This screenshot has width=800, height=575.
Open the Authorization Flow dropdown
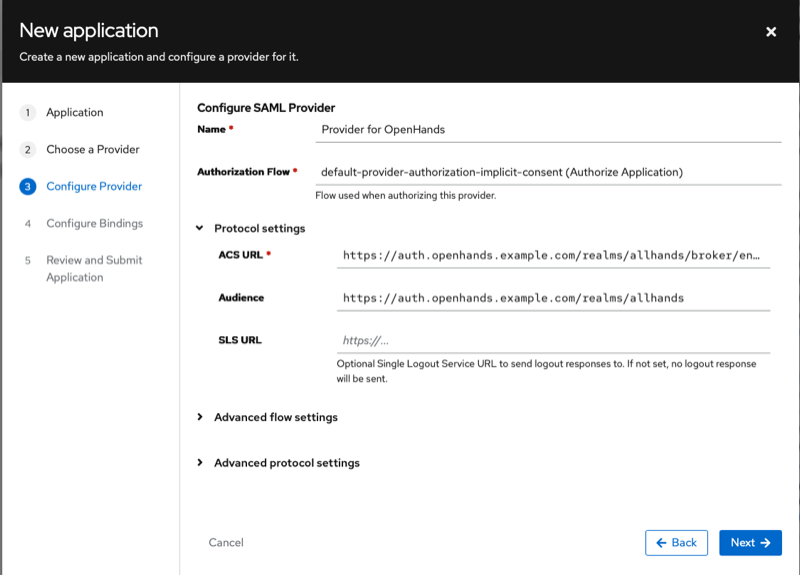(548, 172)
